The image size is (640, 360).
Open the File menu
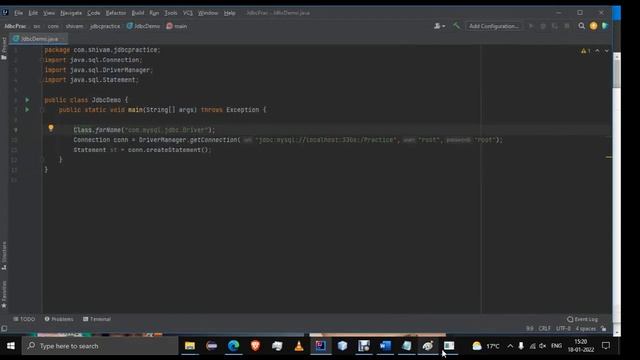tap(19, 13)
